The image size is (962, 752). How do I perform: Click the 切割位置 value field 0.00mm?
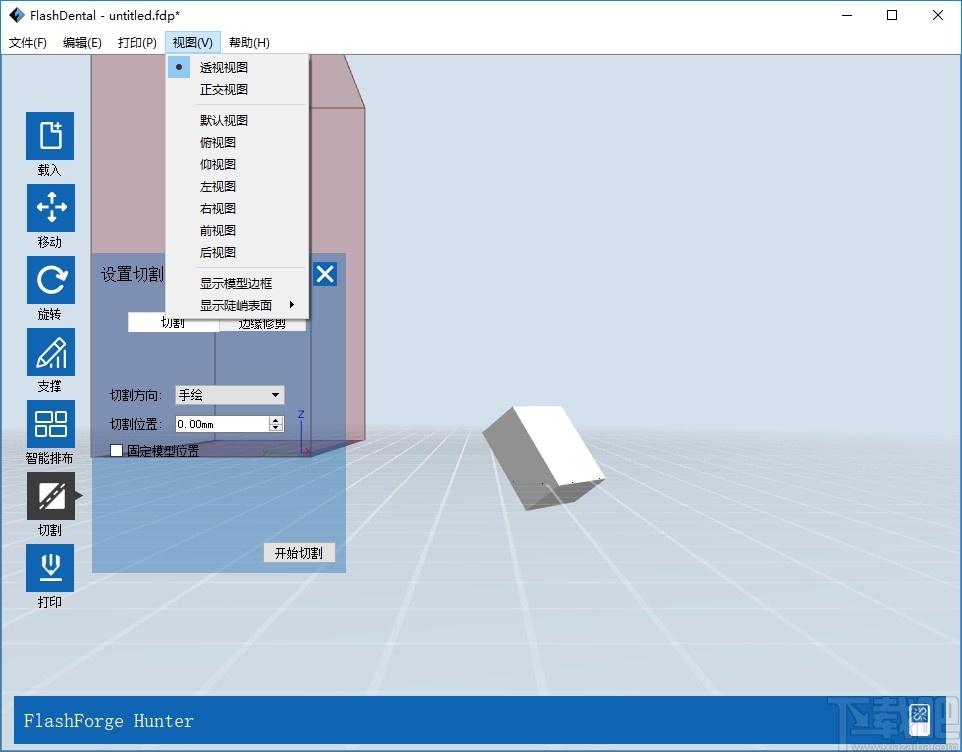click(222, 424)
